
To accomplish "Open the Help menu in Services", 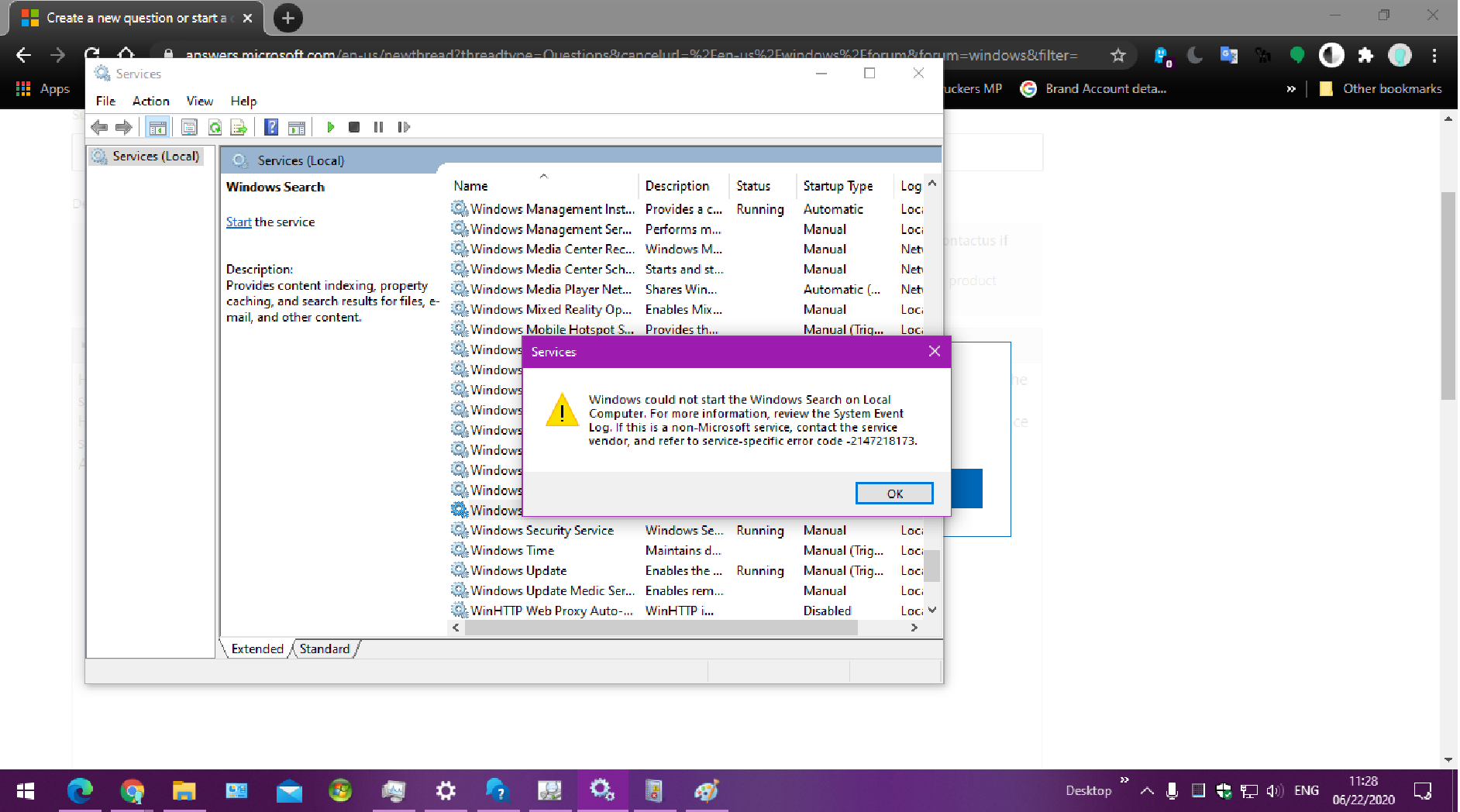I will (243, 101).
